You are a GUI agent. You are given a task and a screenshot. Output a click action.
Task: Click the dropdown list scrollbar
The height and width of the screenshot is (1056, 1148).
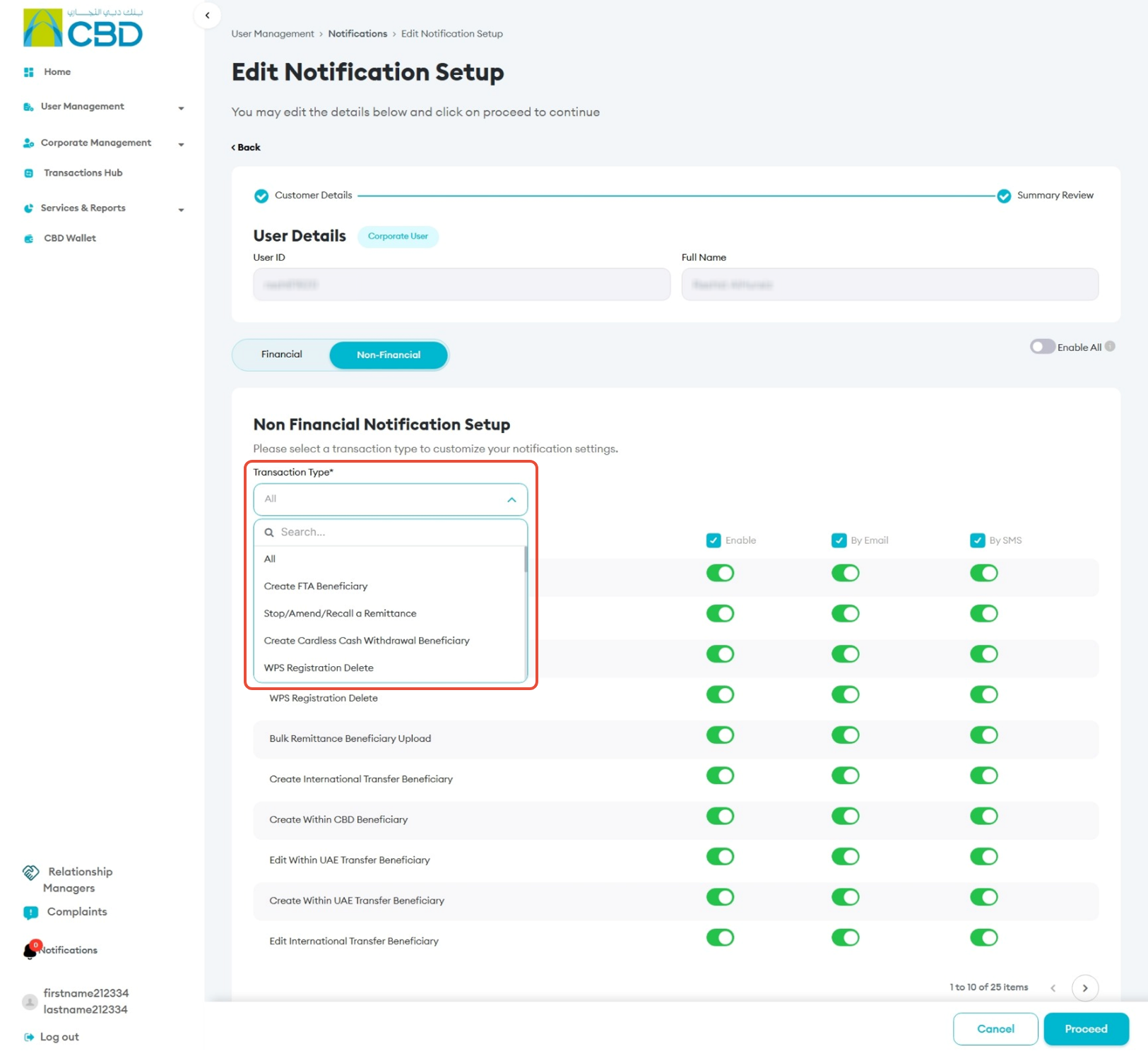(526, 559)
